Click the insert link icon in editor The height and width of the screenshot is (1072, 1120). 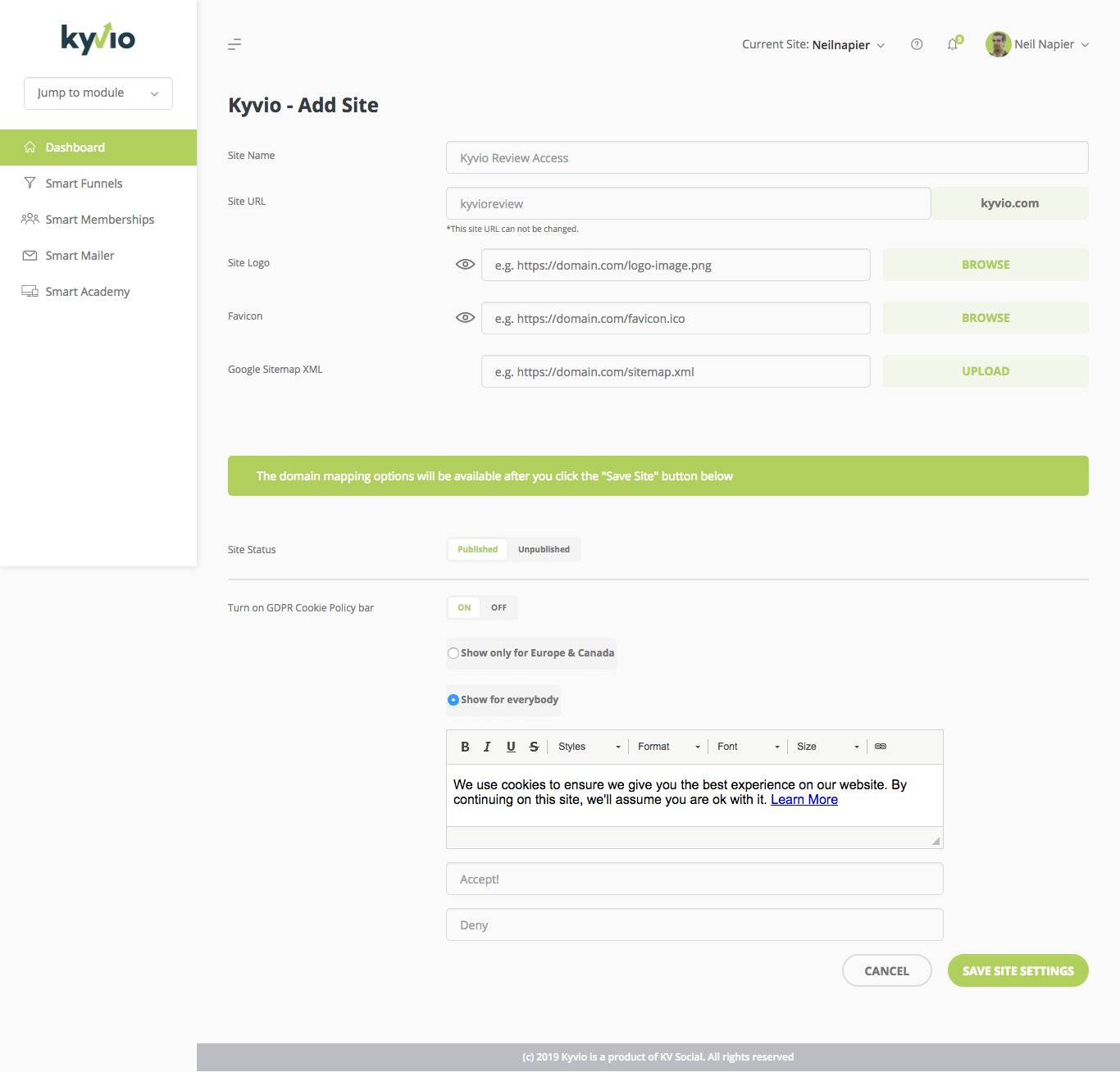pos(881,747)
